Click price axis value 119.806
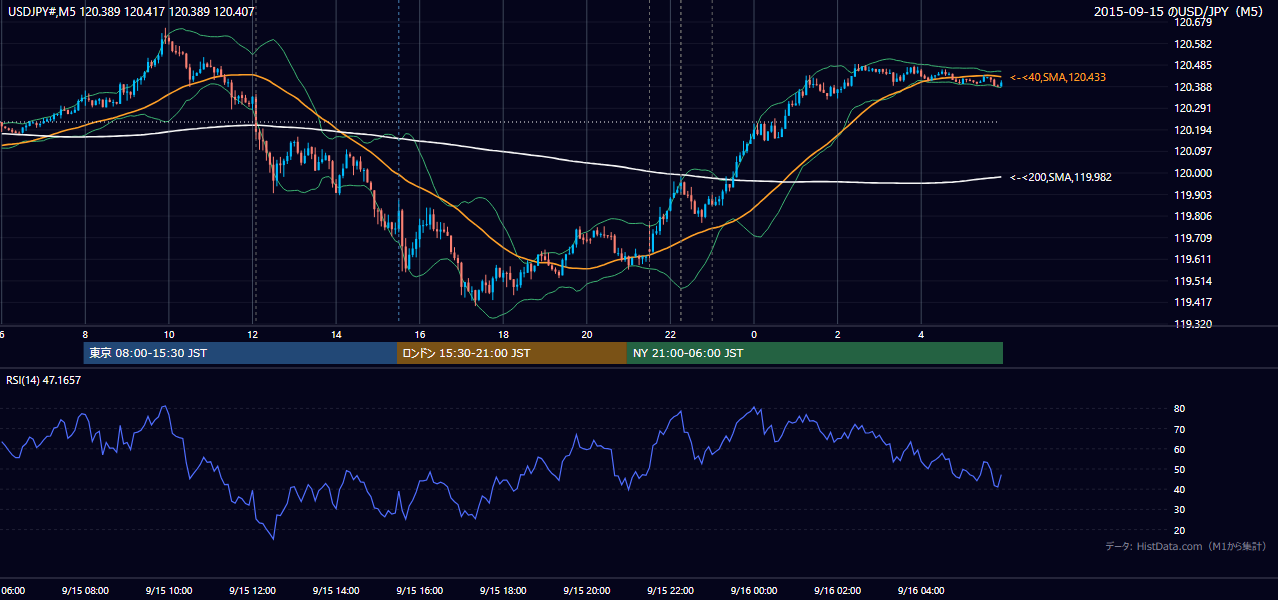This screenshot has width=1278, height=600. coord(1193,216)
